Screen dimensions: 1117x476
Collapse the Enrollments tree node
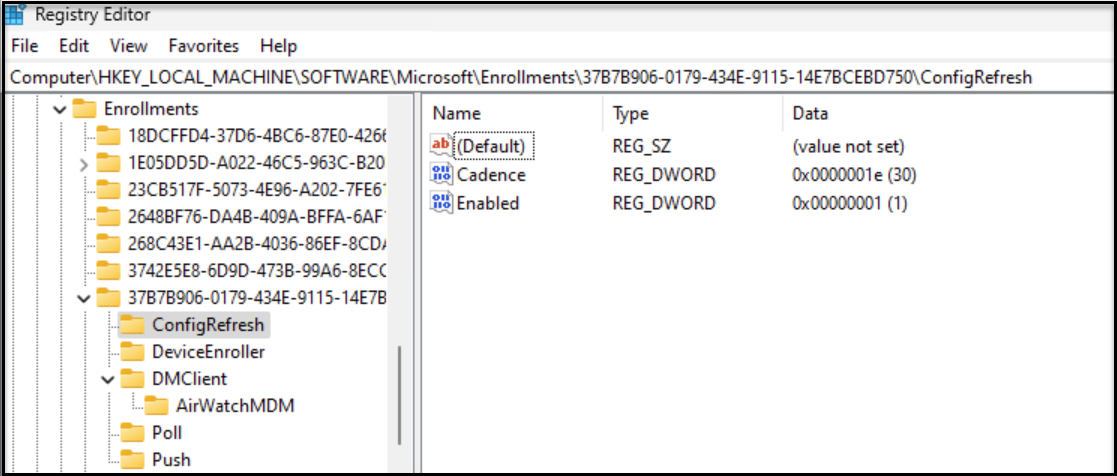[x=61, y=109]
